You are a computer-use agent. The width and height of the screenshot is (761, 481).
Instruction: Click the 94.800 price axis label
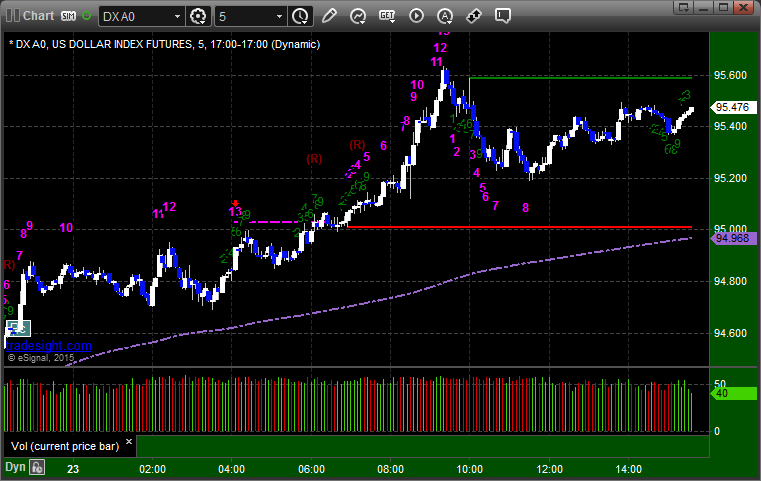pos(730,282)
